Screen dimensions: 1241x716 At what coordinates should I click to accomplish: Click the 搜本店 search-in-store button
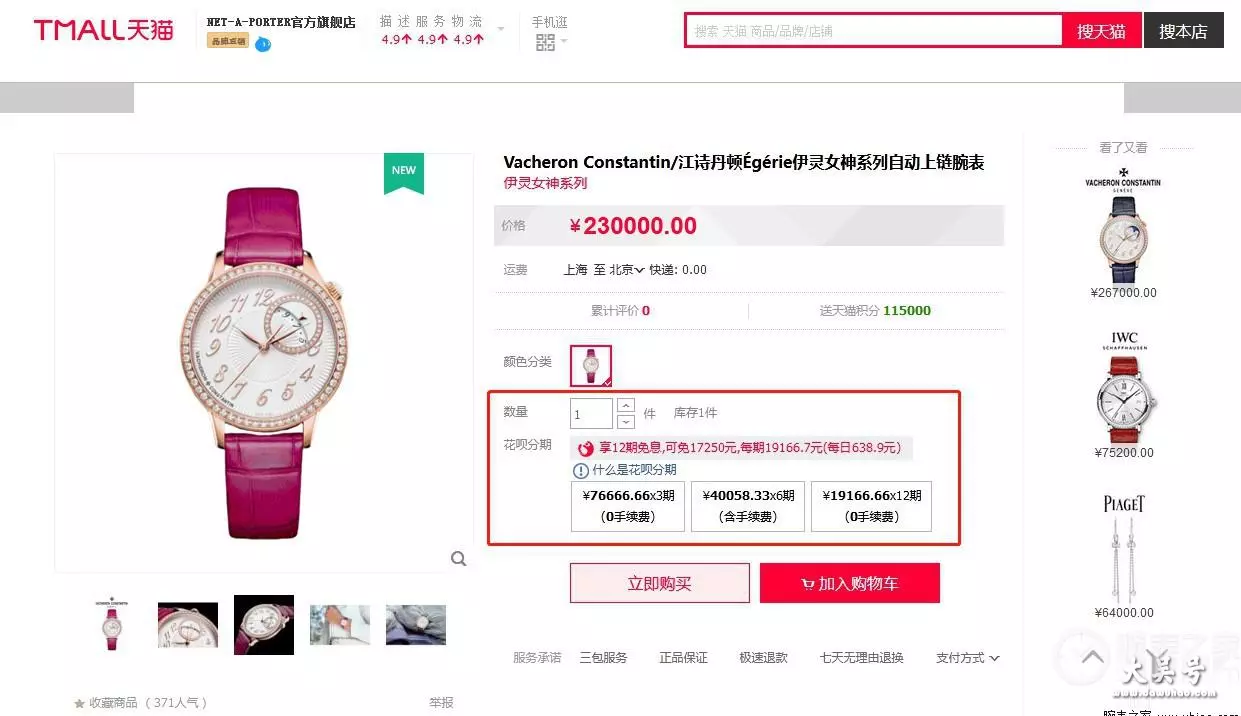[x=1184, y=31]
